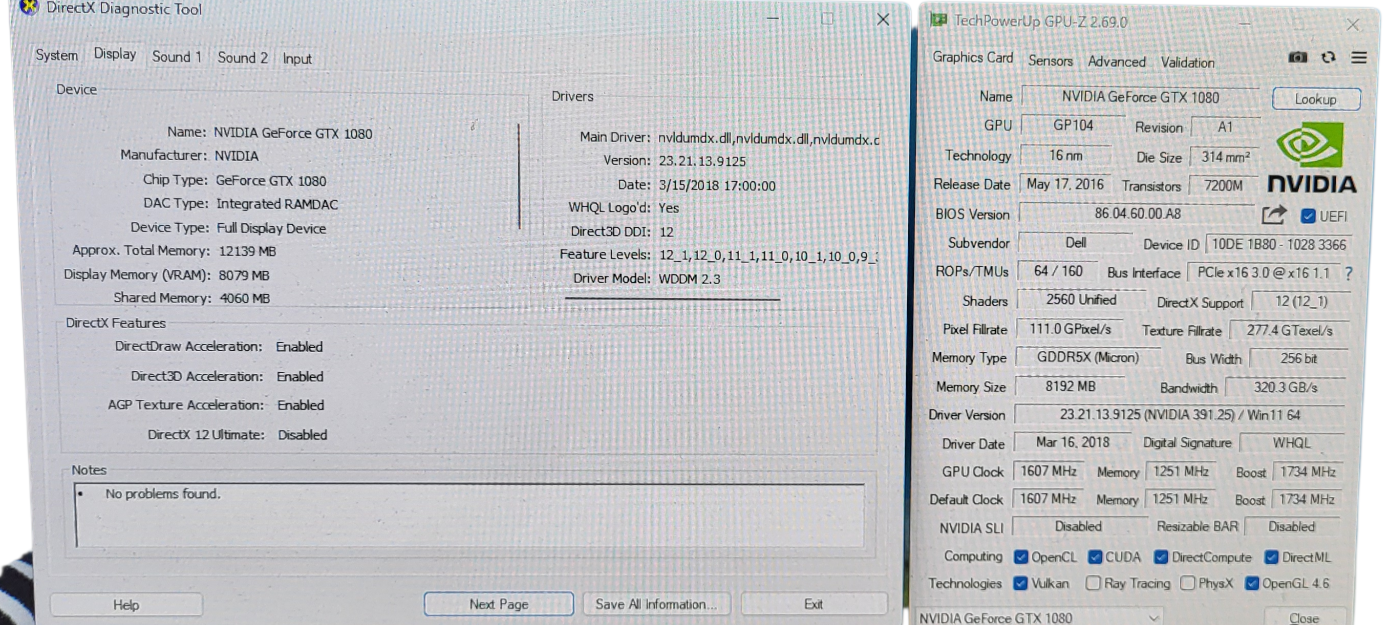Click the 2560 Unified shaders value
Viewport: 1392px width, 625px height.
[x=1080, y=300]
